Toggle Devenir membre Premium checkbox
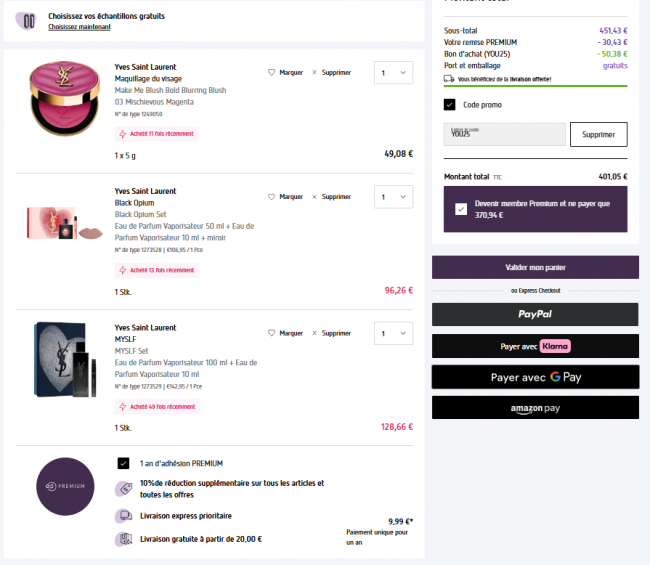The width and height of the screenshot is (650, 565). click(x=460, y=209)
